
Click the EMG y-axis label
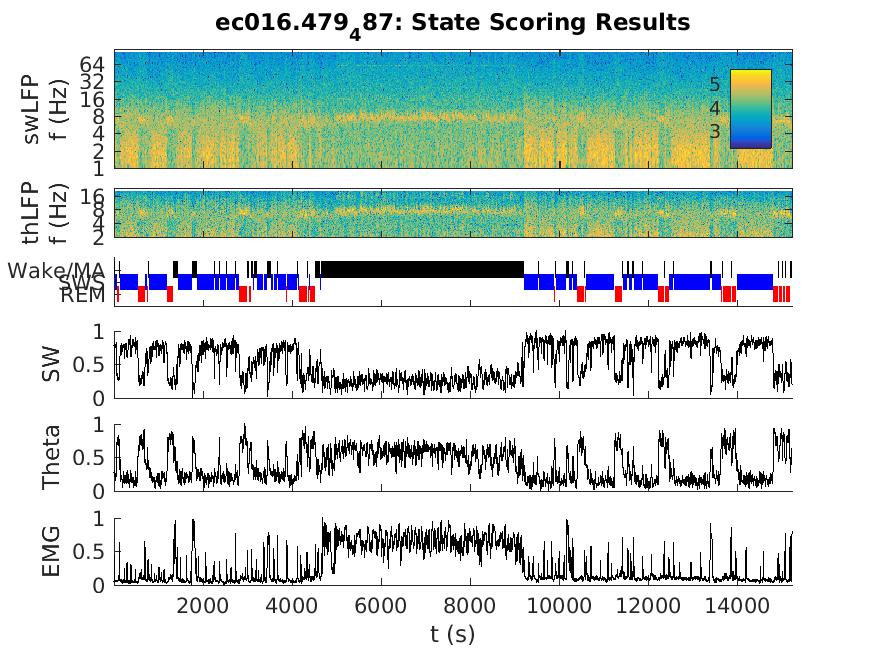(x=52, y=552)
